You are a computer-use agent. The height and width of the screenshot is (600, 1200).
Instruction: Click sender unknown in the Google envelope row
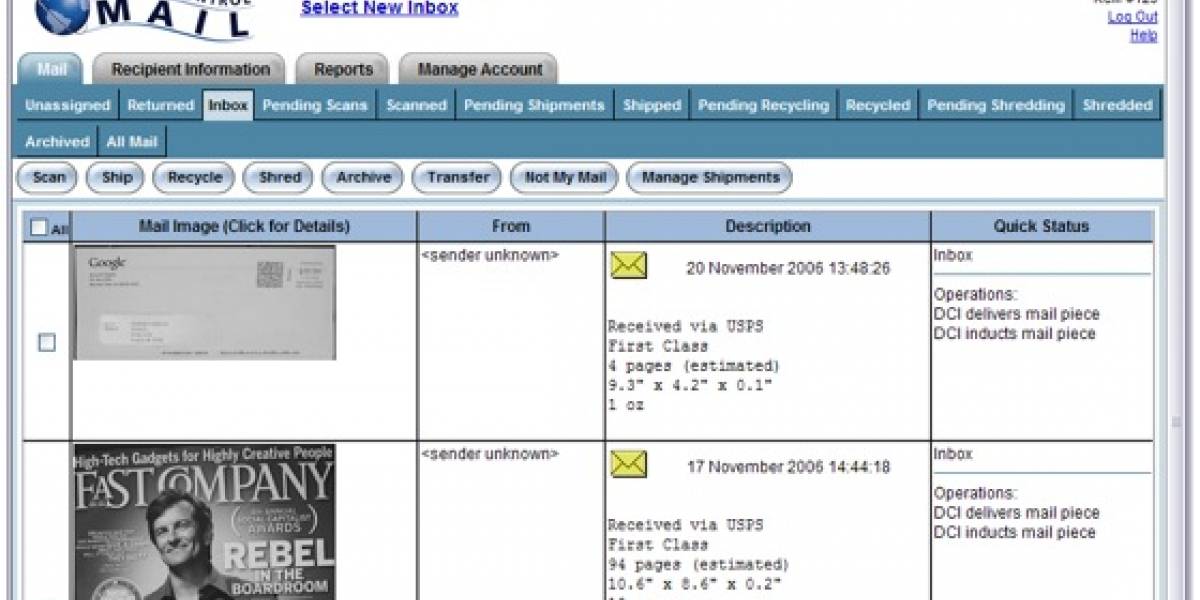[490, 255]
